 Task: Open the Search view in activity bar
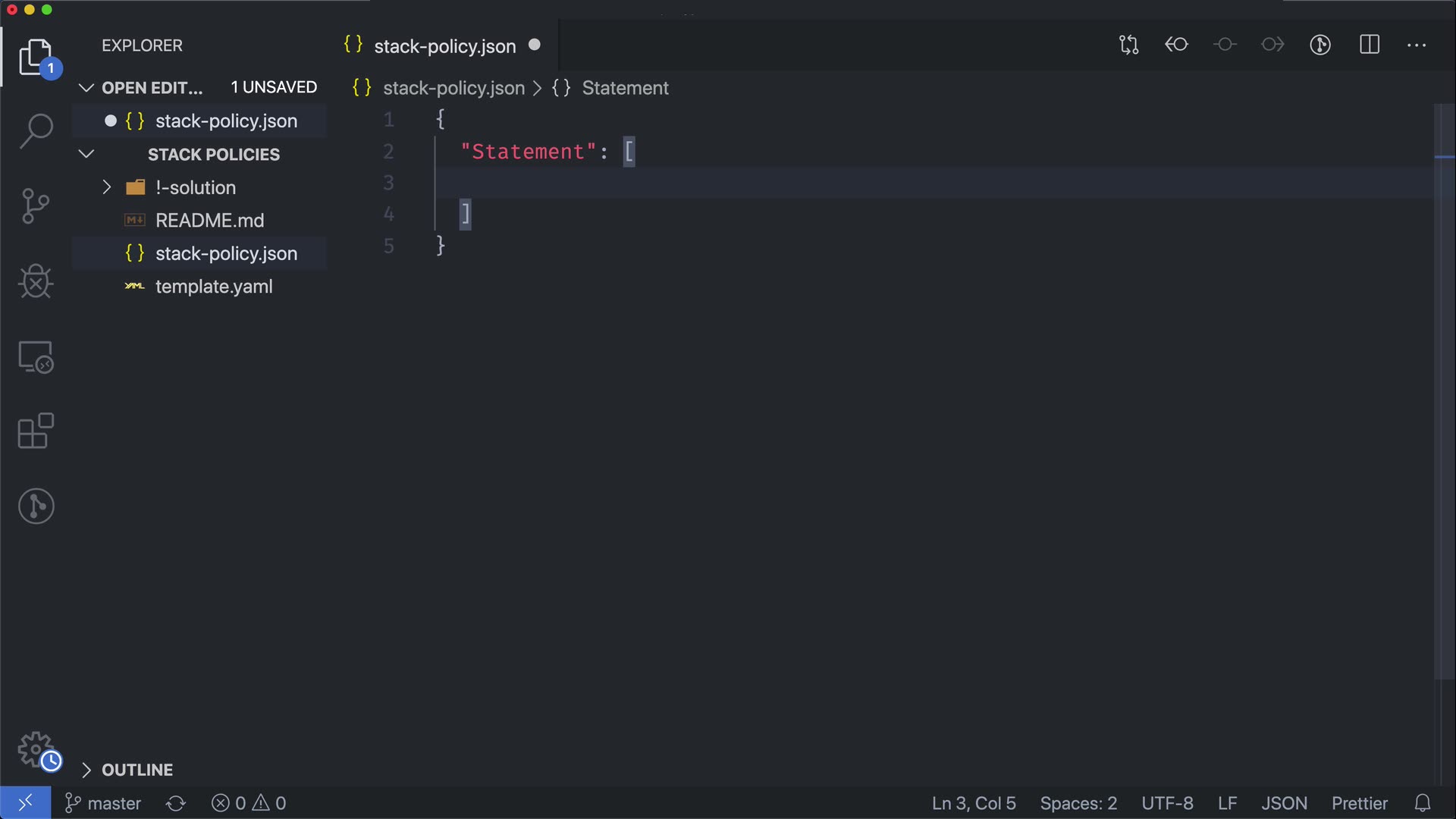(x=36, y=131)
